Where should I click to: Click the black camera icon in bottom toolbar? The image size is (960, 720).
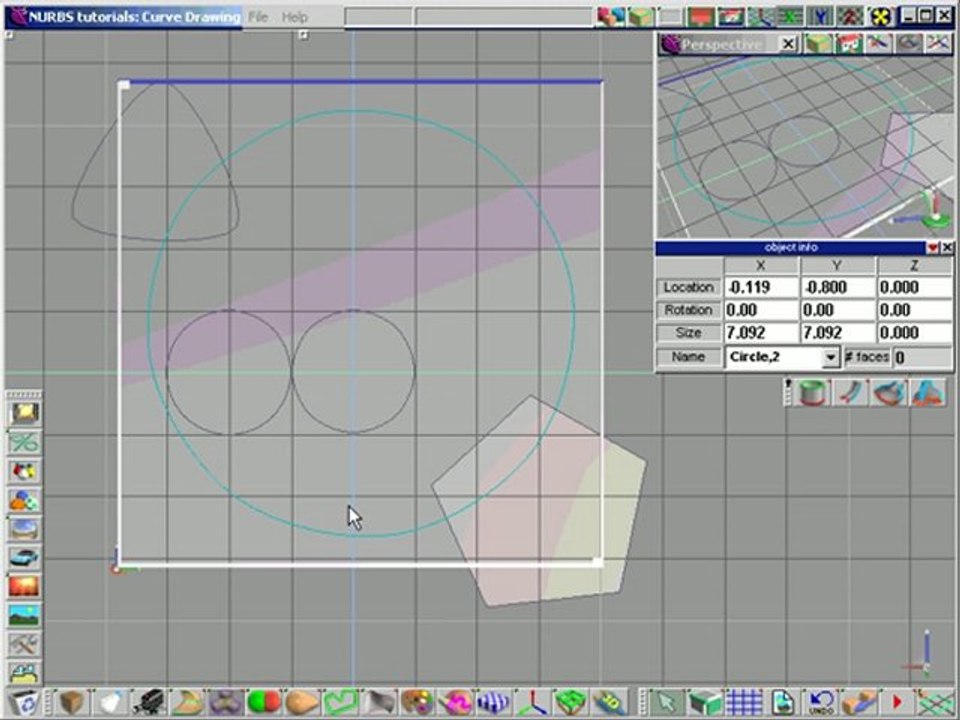149,702
